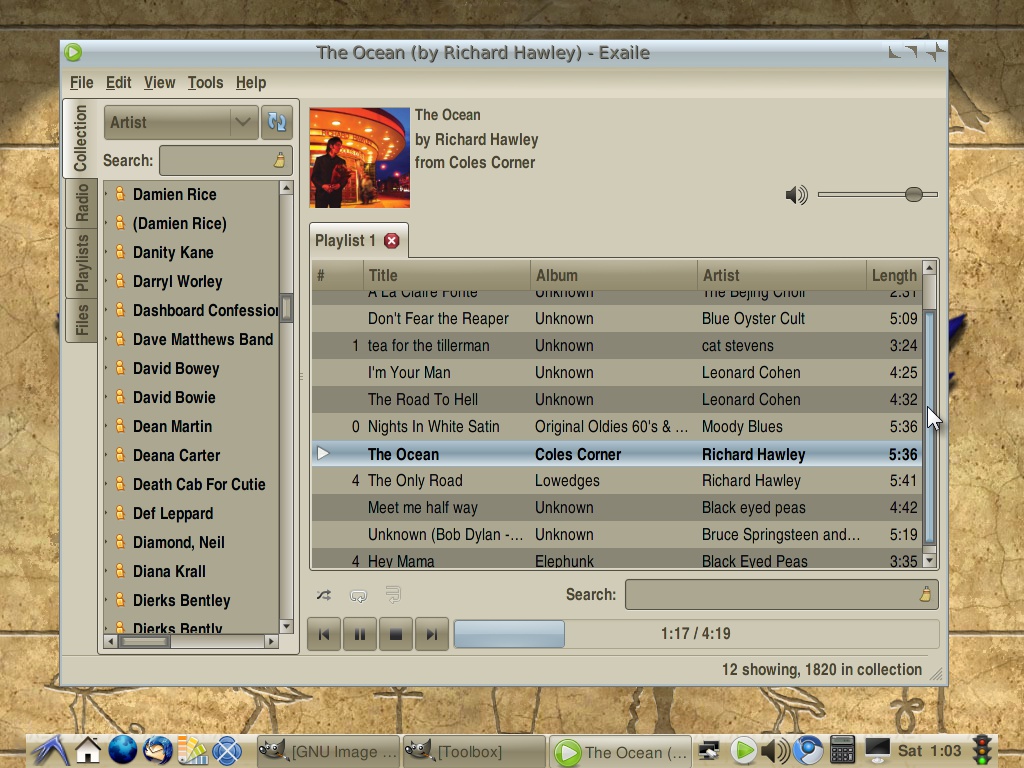The height and width of the screenshot is (768, 1024).
Task: Seek within the track progress bar
Action: click(696, 633)
